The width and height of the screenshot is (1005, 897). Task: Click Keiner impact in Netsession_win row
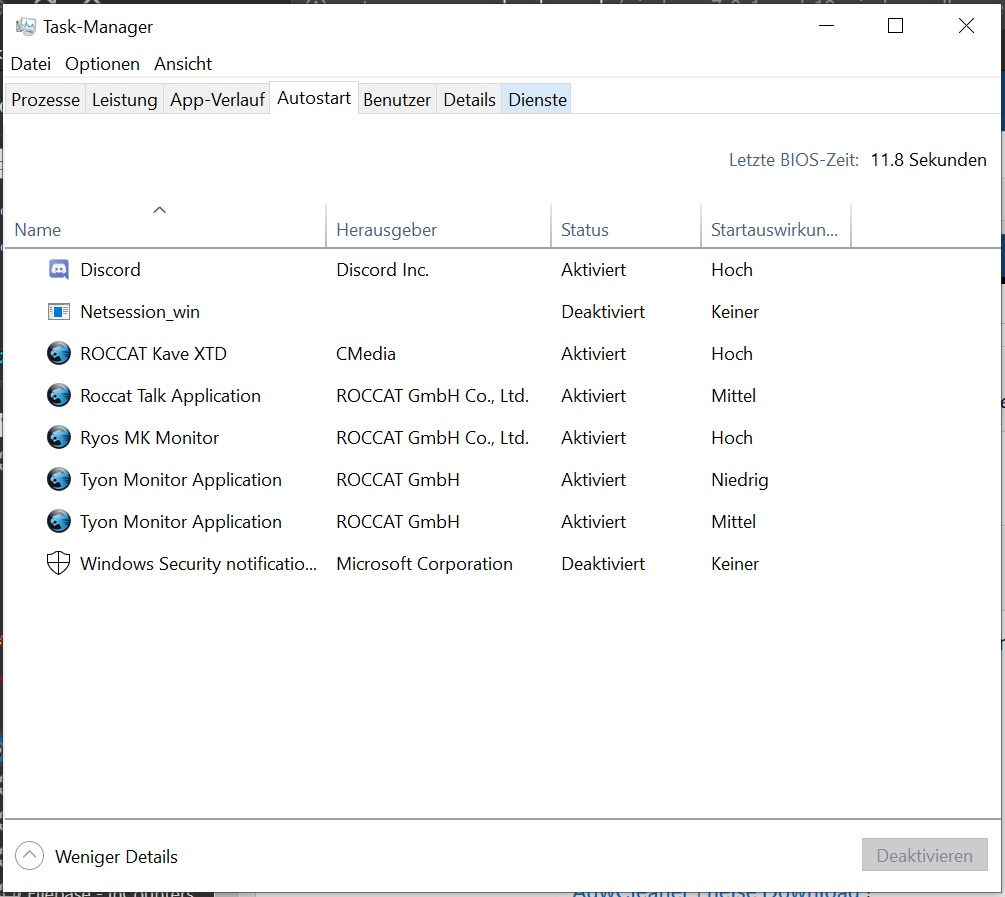[x=735, y=312]
